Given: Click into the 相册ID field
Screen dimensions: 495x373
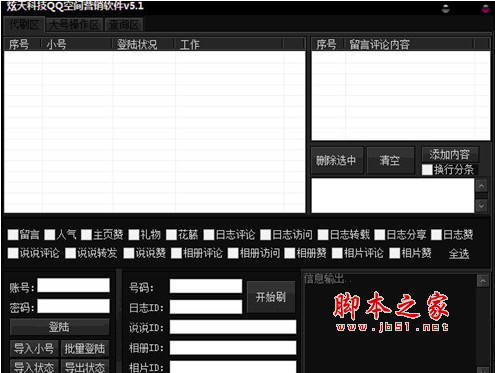Looking at the screenshot, I should point(233,347).
